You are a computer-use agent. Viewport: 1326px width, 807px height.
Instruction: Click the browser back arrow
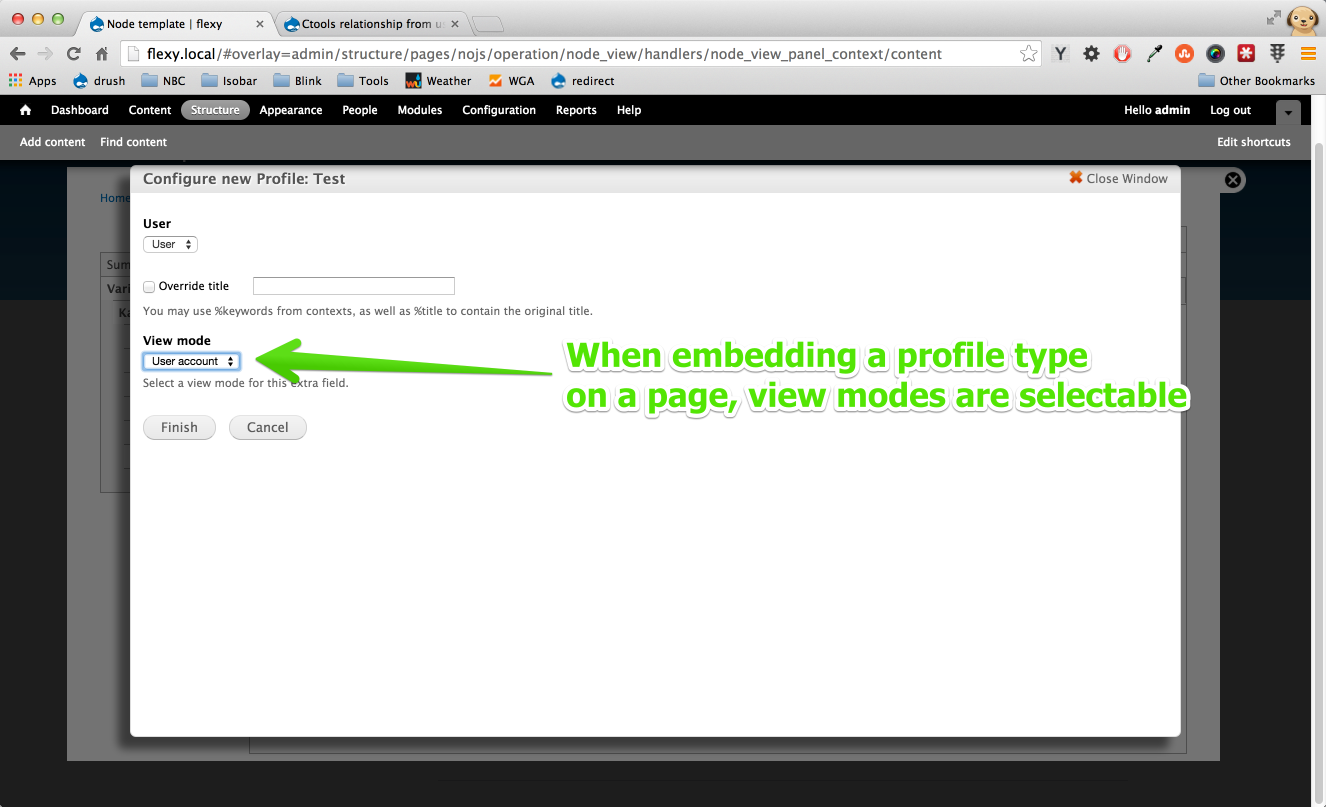(x=17, y=54)
